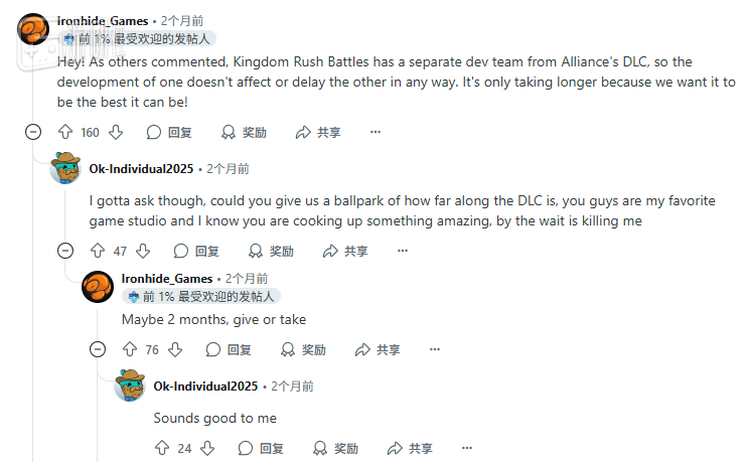Screen dimensions: 750x462
Task: Open Ok-Individual2025 profile from the ballpark comment
Action: point(141,169)
